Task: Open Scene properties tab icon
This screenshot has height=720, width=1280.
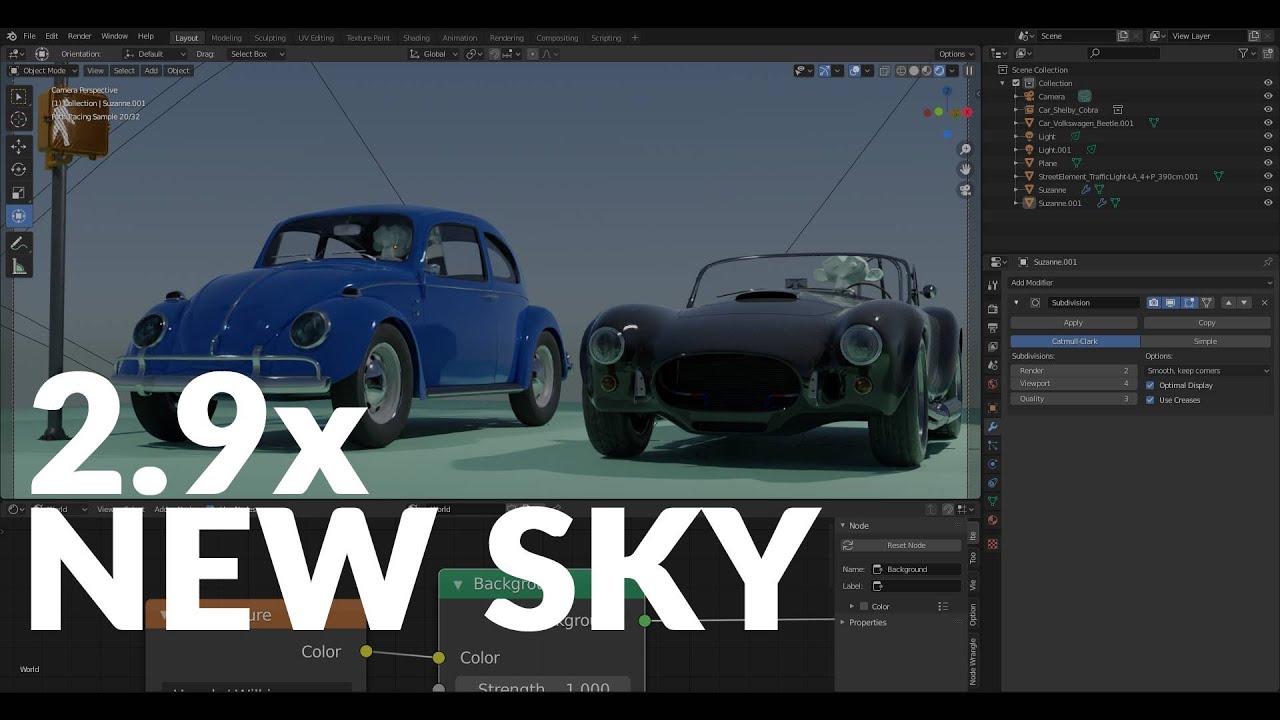Action: pos(992,365)
